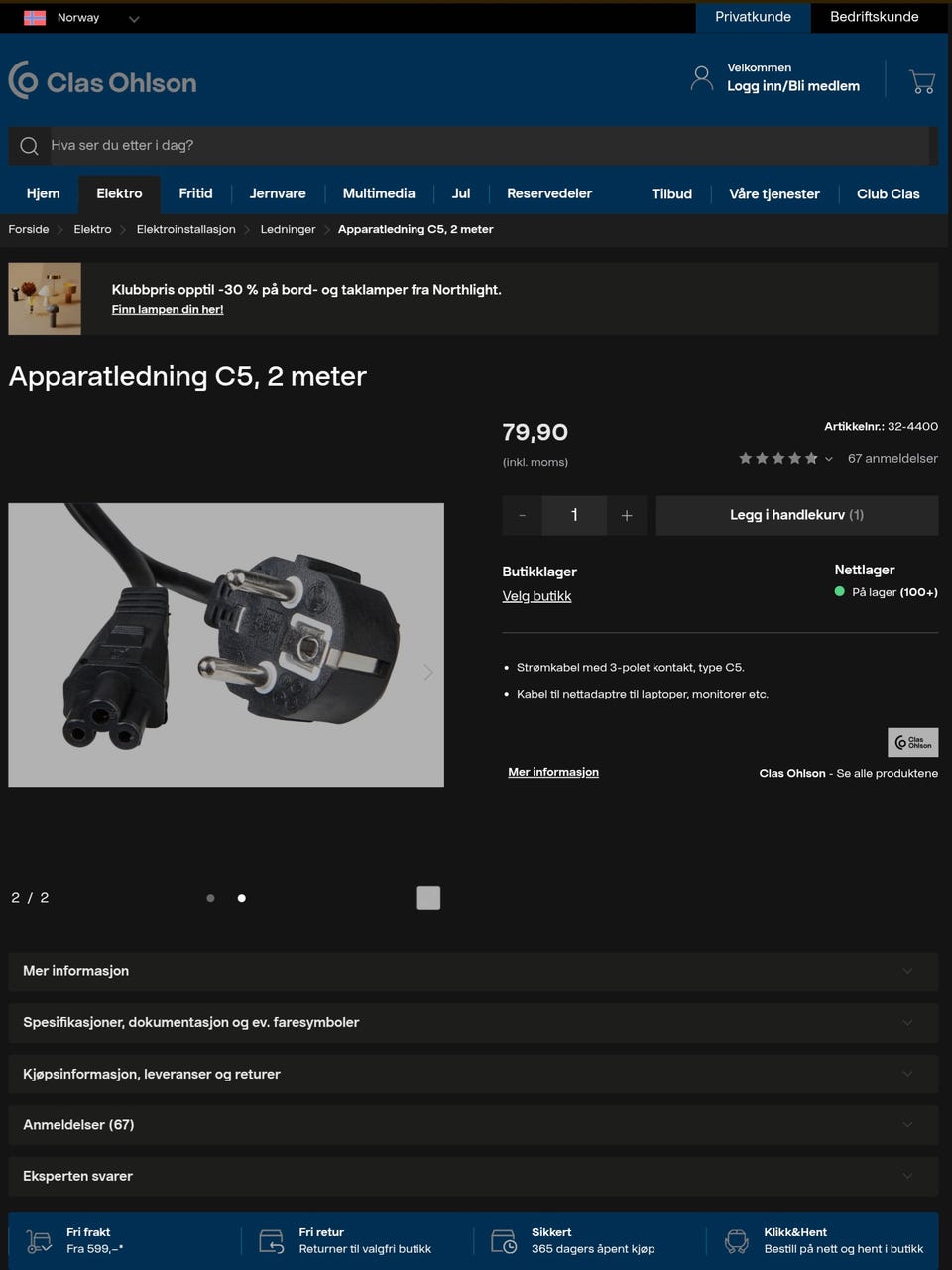
Task: Select the first carousel dot
Action: click(x=210, y=898)
